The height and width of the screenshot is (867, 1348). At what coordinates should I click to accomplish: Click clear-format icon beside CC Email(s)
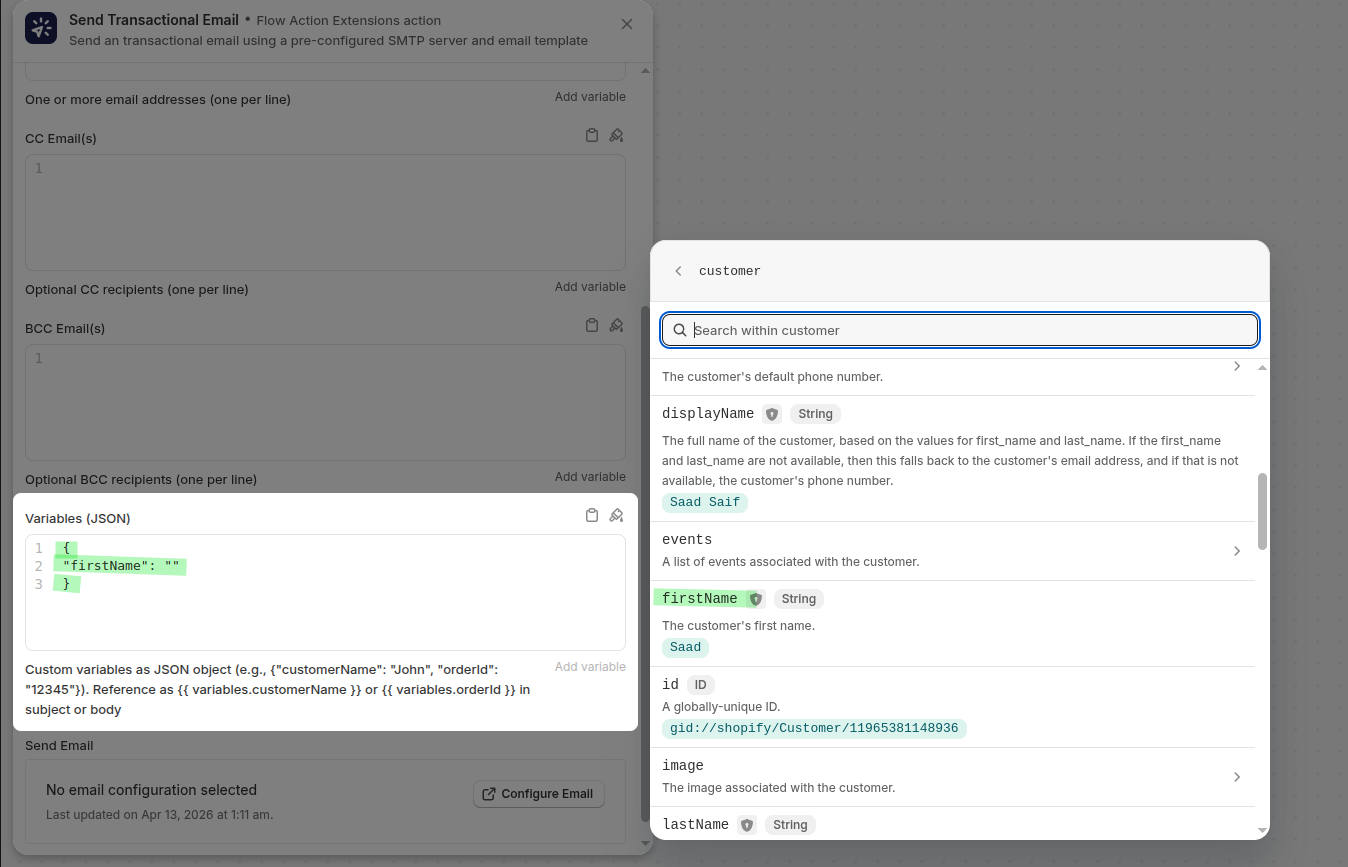[616, 135]
